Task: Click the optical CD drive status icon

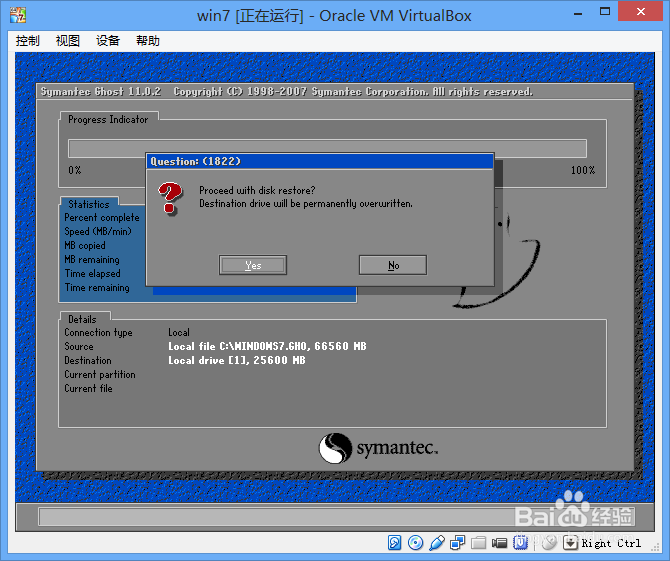Action: click(415, 543)
